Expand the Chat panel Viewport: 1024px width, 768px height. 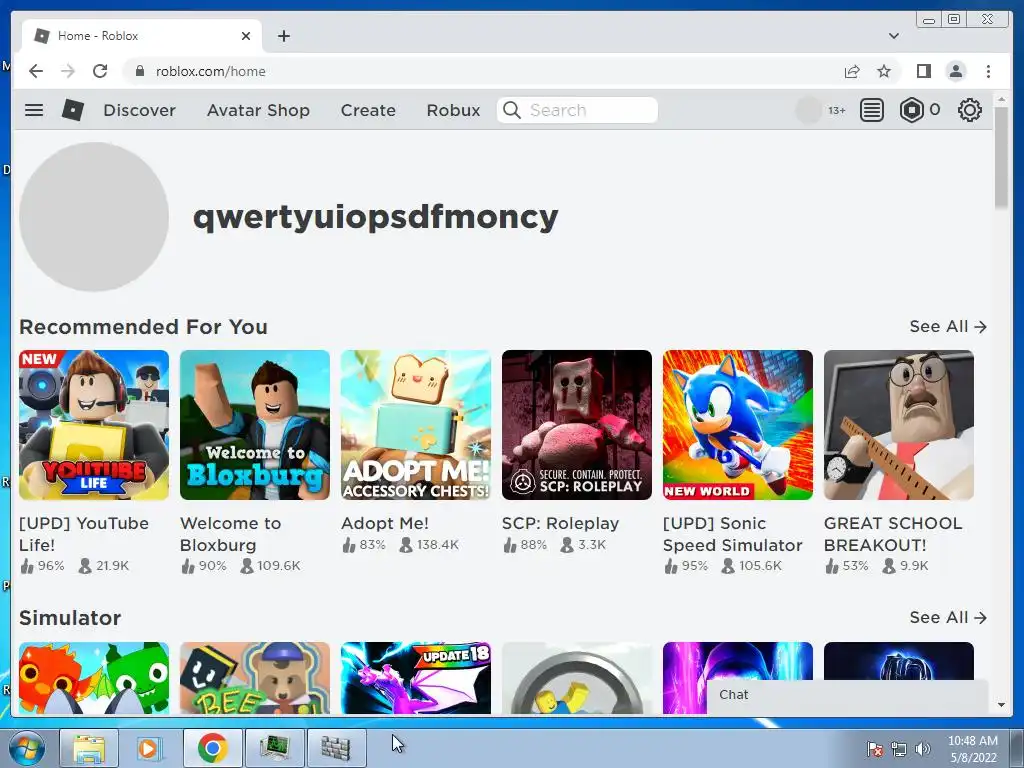(x=848, y=695)
